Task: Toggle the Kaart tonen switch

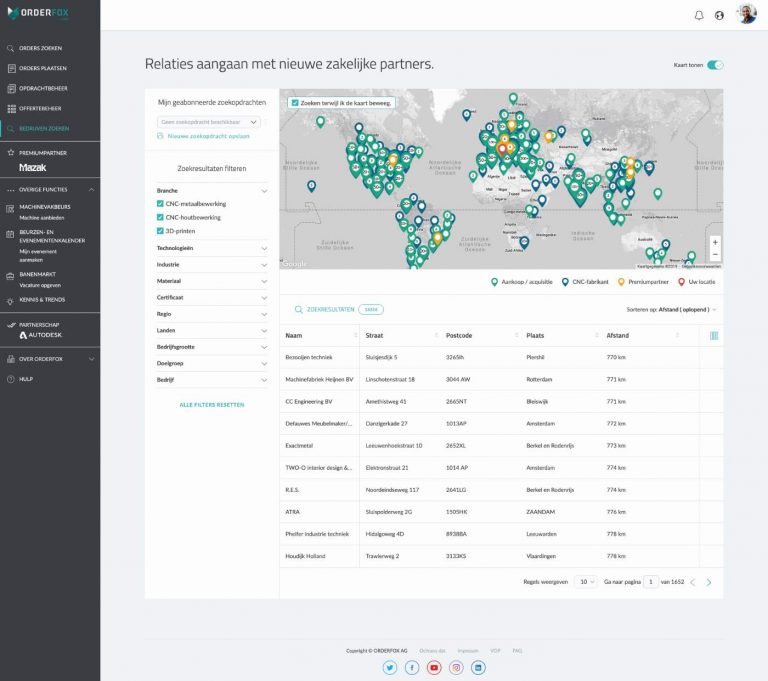Action: click(715, 65)
